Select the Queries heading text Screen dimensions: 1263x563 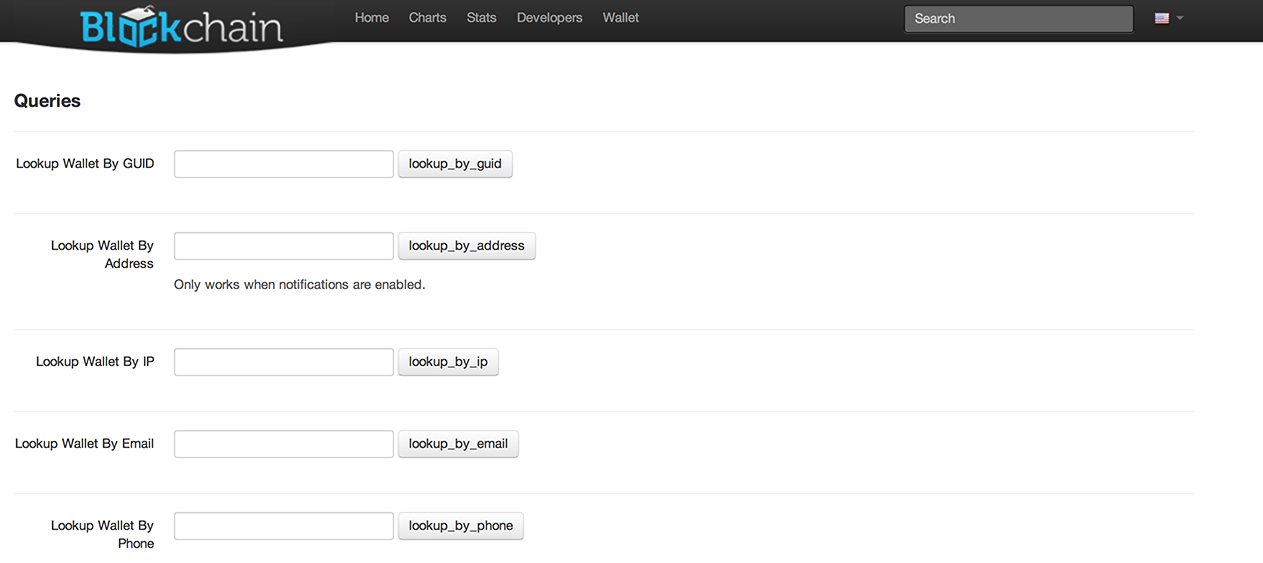pos(47,101)
